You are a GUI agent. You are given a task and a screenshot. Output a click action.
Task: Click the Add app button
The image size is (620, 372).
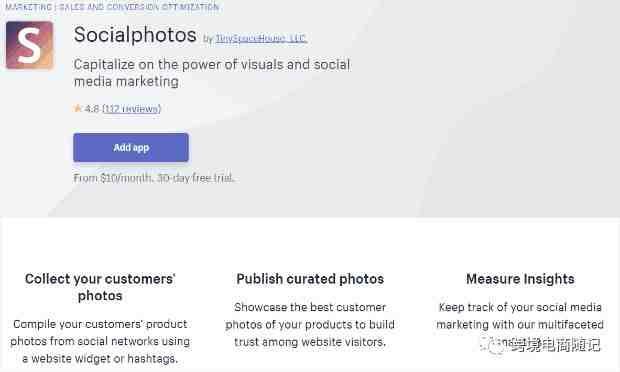tap(131, 147)
